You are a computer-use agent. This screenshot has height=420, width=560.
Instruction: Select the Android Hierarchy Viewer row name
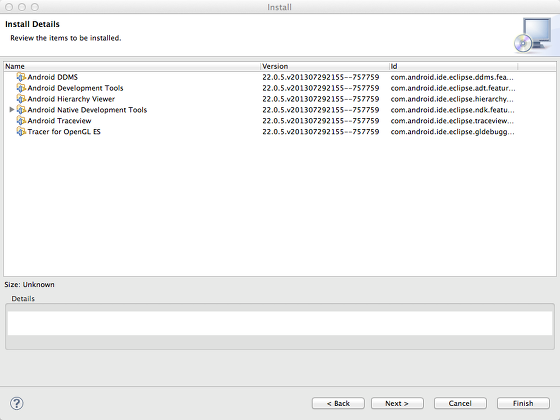pyautogui.click(x=71, y=99)
